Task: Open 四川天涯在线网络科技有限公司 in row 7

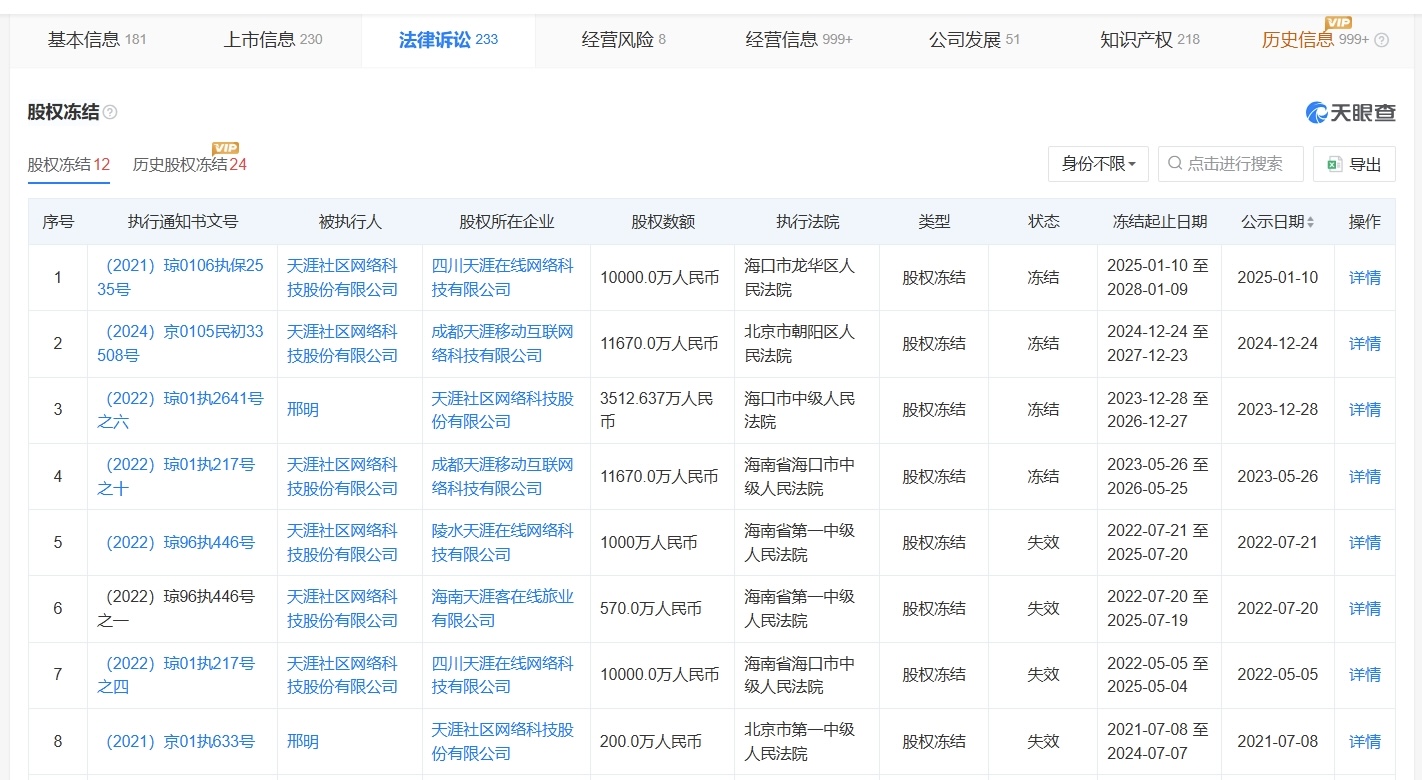Action: click(x=503, y=675)
